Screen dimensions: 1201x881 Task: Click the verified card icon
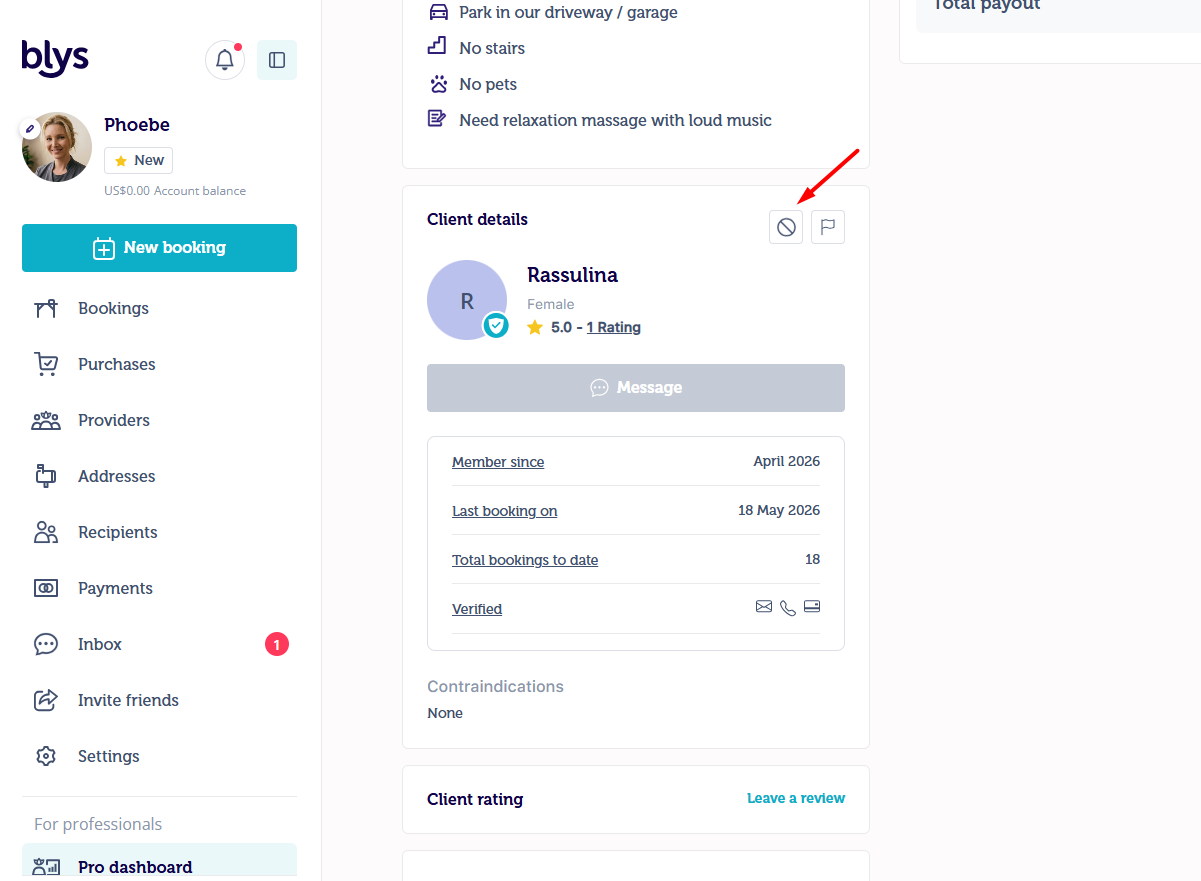tap(812, 607)
